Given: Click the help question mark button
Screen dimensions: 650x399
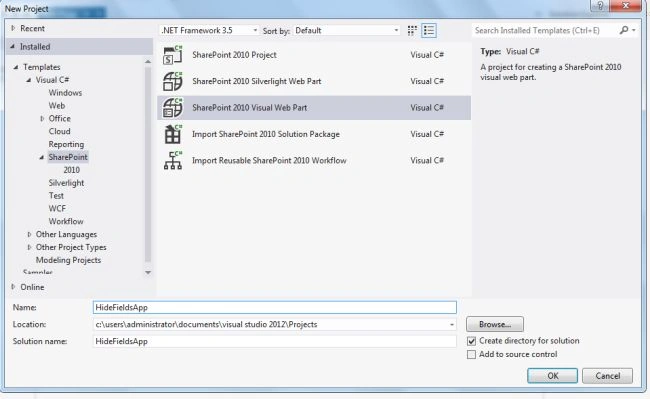Looking at the screenshot, I should click(x=600, y=6).
